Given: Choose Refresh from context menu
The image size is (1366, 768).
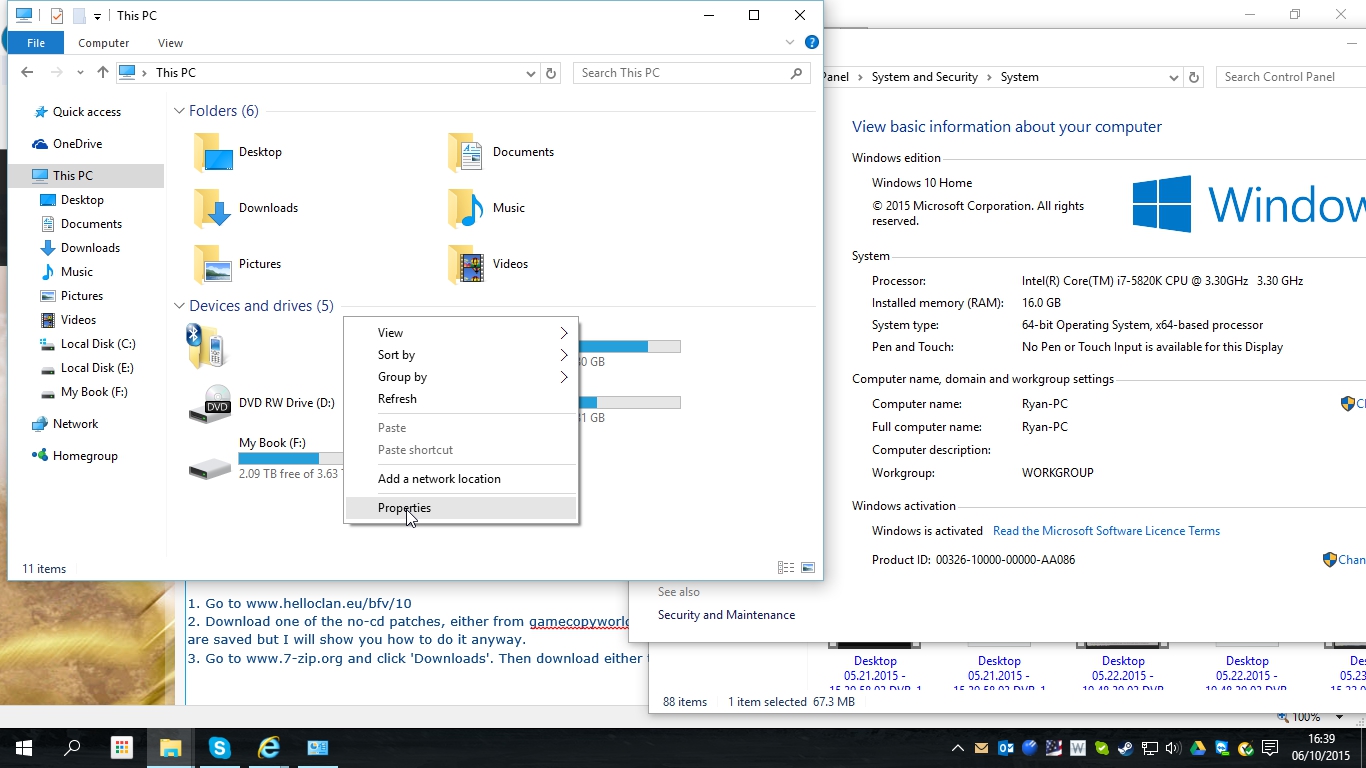Looking at the screenshot, I should click(461, 399).
